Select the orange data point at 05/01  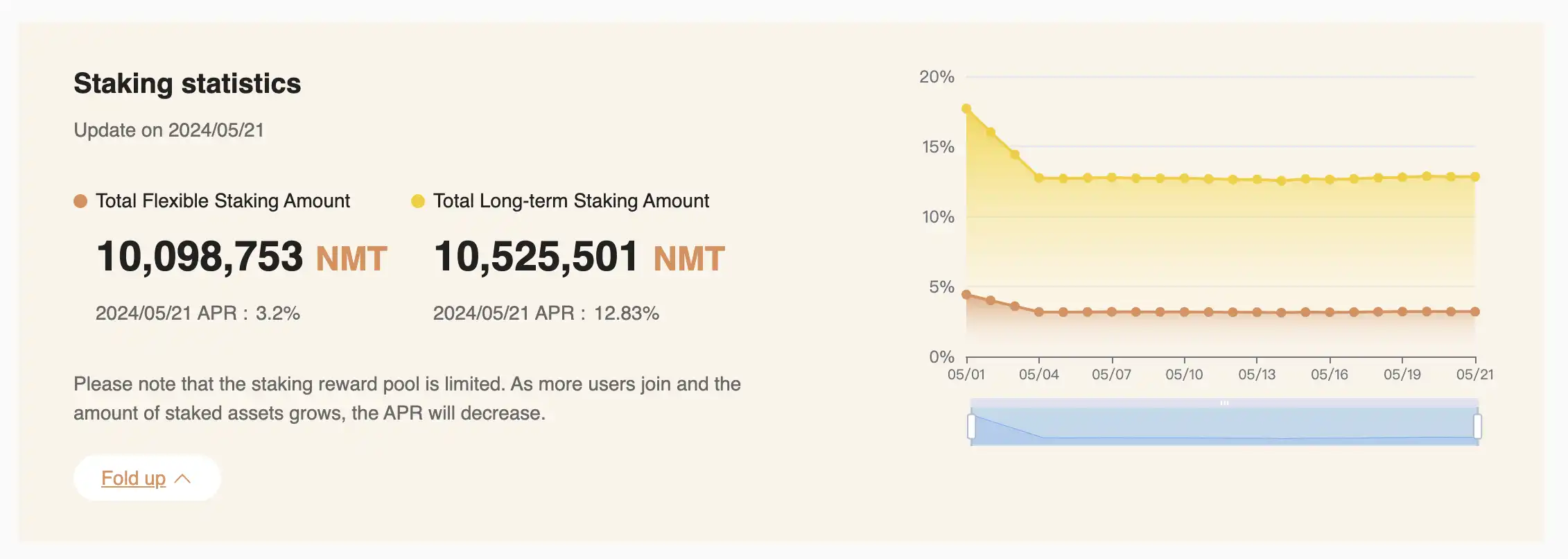(x=966, y=295)
